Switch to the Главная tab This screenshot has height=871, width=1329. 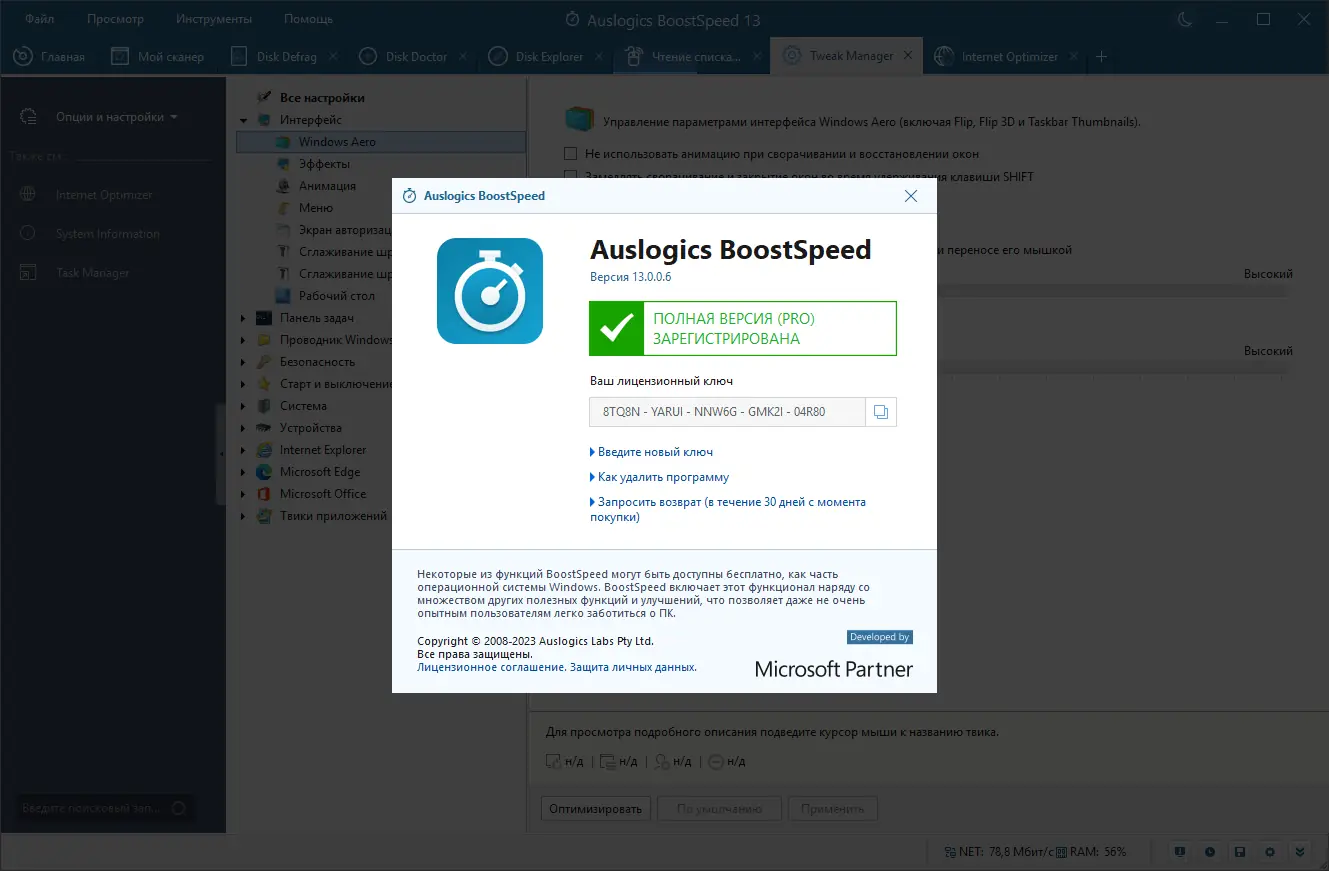pyautogui.click(x=49, y=57)
